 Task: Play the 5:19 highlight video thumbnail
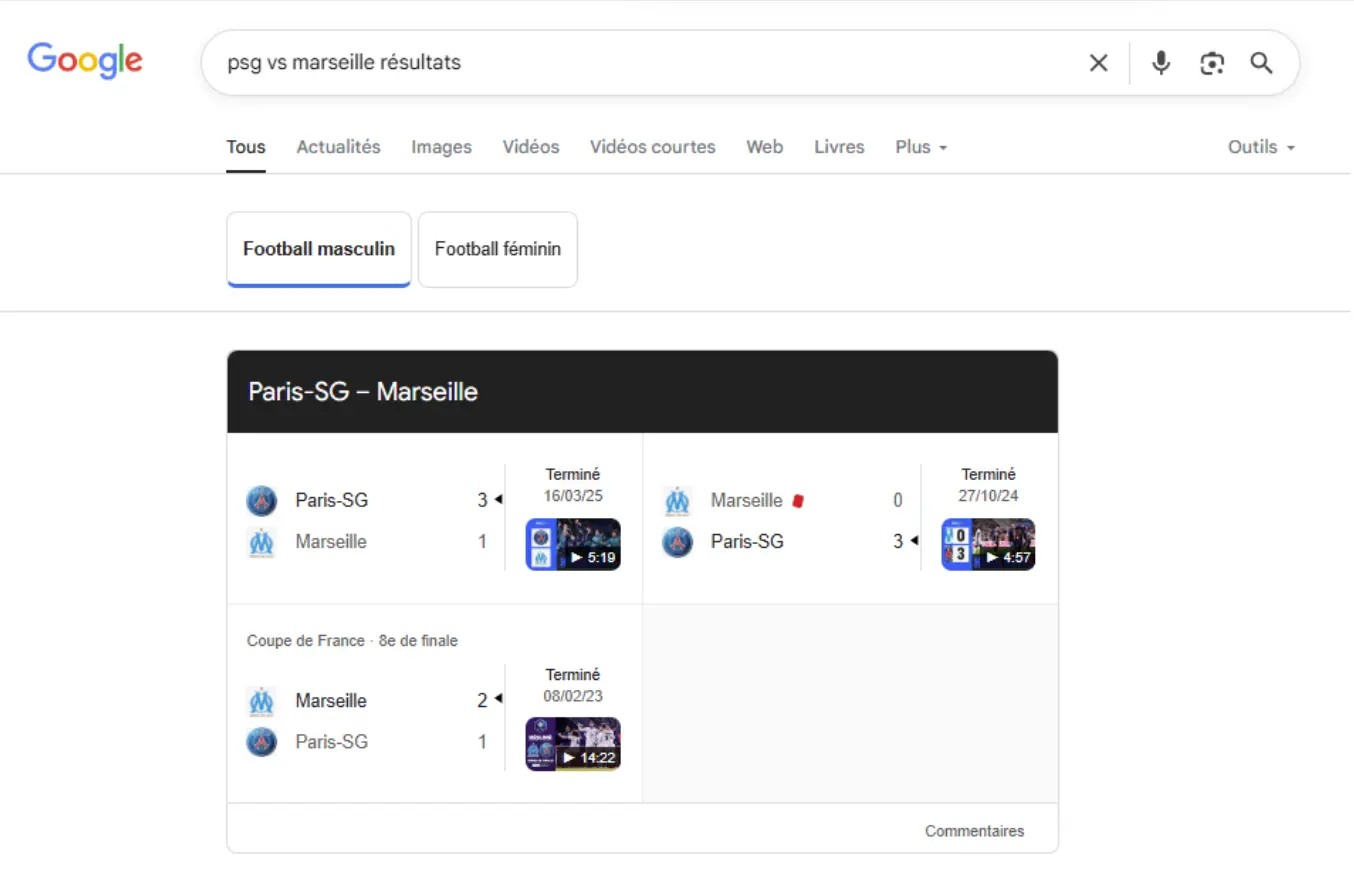(573, 544)
